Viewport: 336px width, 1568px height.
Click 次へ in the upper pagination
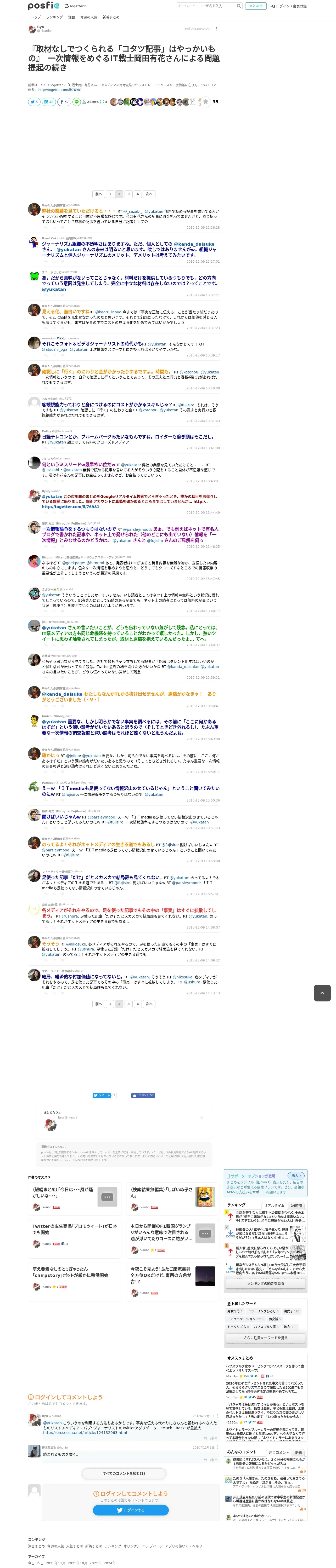[149, 194]
